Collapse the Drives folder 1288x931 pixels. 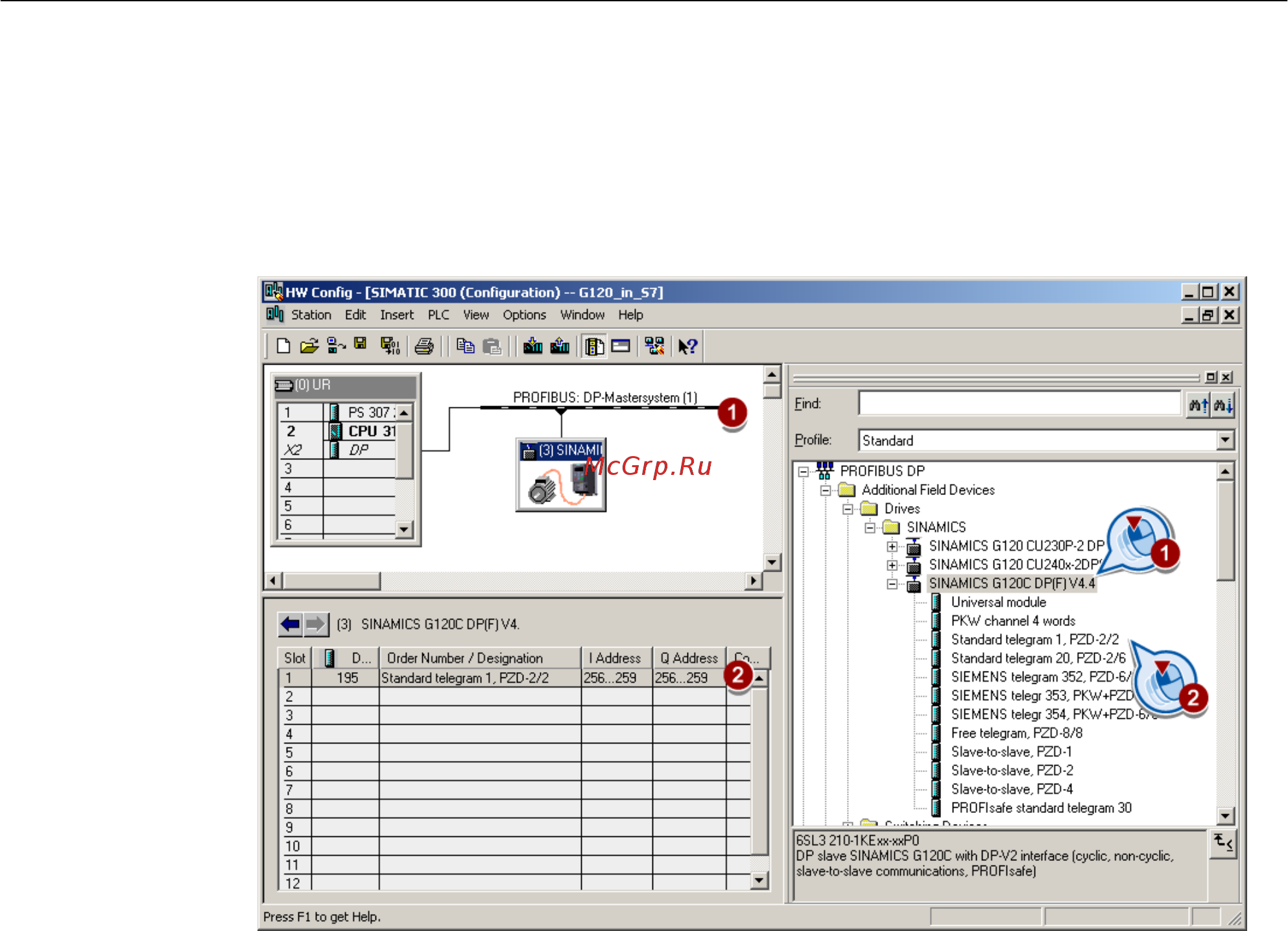[848, 509]
